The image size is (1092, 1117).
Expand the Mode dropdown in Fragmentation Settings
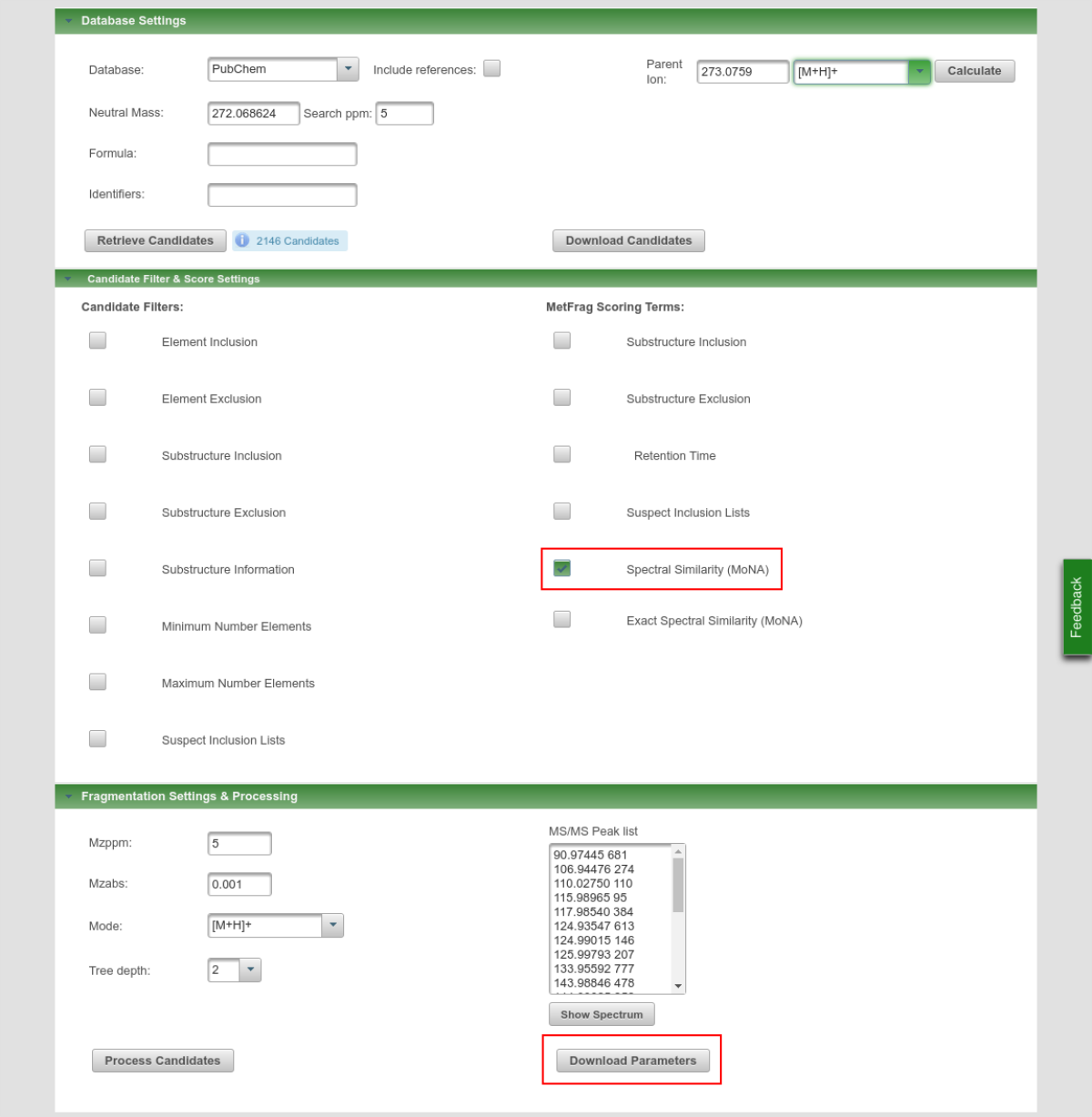click(333, 926)
